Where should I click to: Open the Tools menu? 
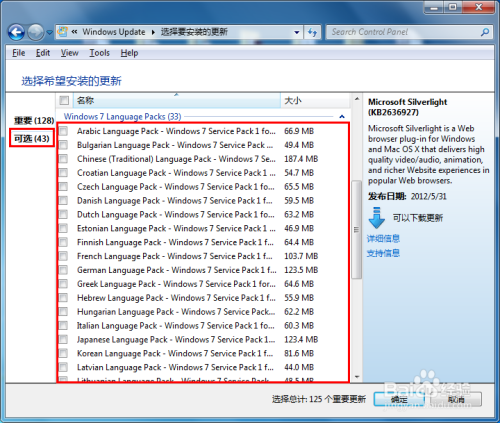pos(99,53)
